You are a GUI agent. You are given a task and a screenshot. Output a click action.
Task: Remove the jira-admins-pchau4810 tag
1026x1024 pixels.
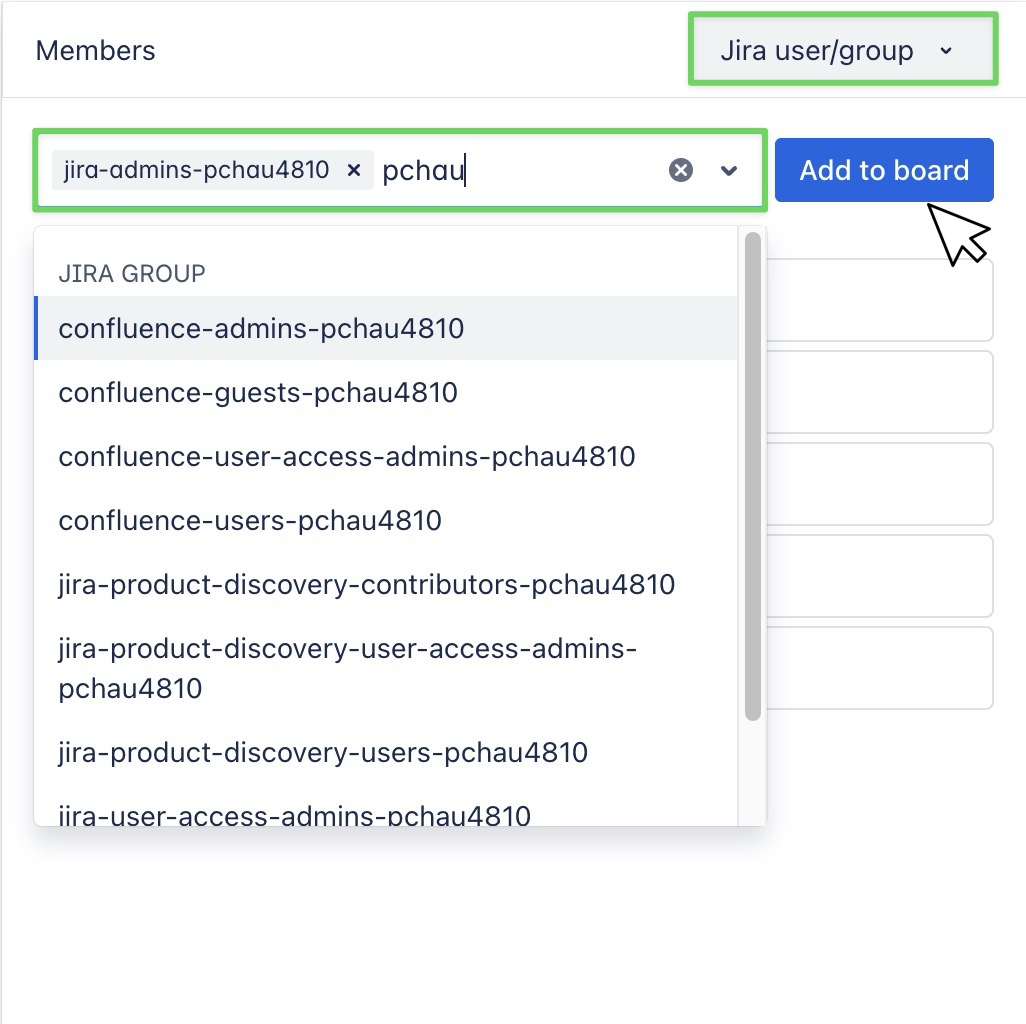tap(354, 170)
